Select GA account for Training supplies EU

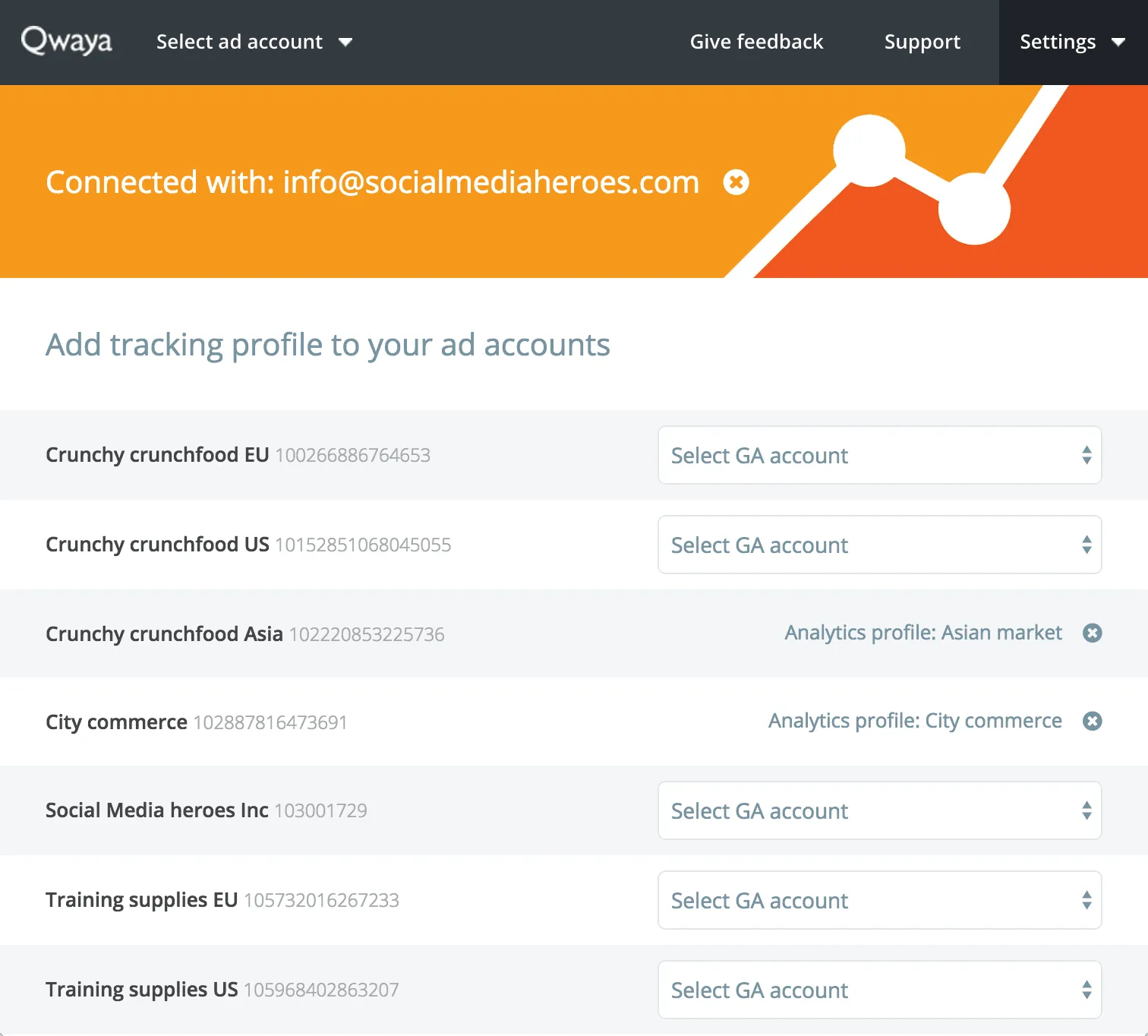point(878,900)
